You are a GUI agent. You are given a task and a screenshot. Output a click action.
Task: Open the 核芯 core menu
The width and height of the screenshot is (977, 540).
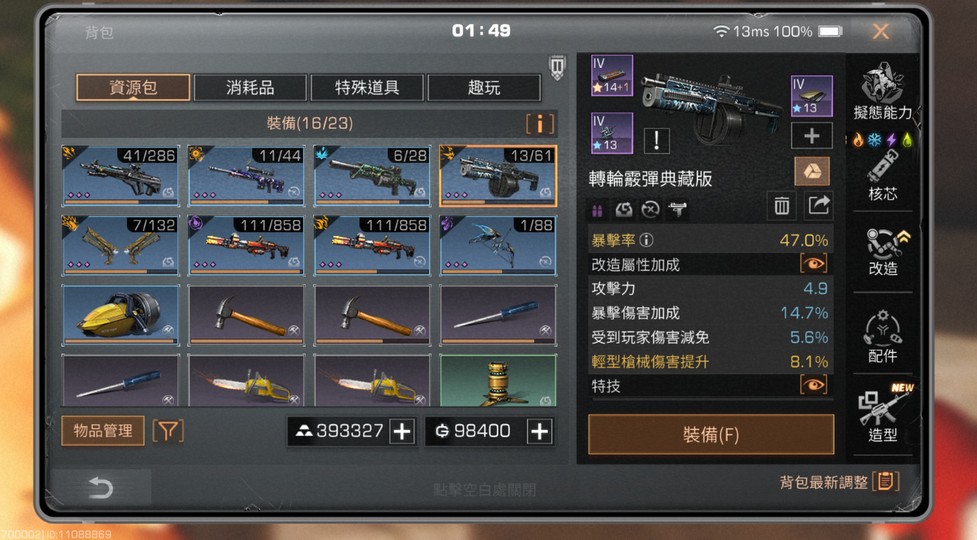coord(882,176)
